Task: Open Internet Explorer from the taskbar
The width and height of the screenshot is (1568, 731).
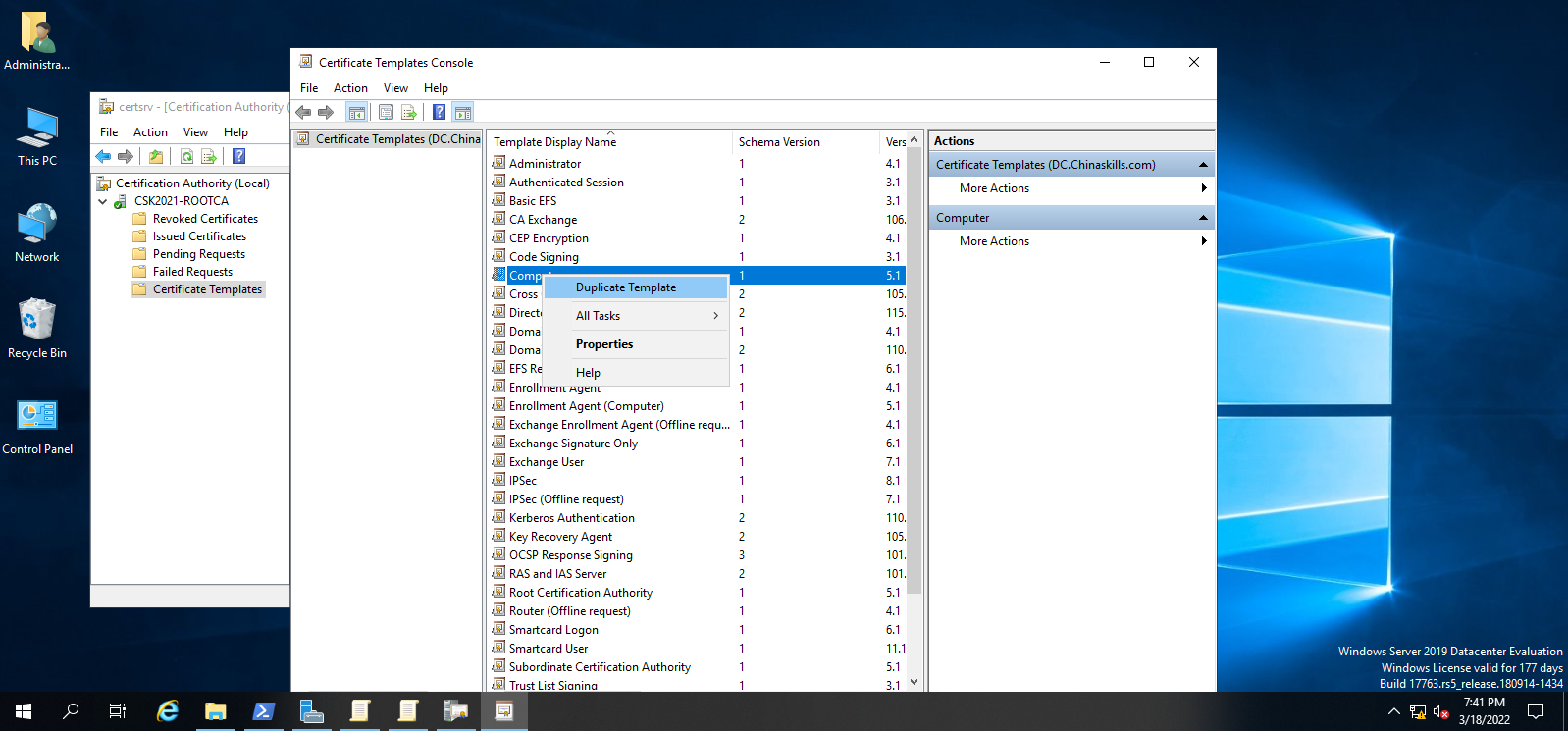Action: [x=168, y=711]
